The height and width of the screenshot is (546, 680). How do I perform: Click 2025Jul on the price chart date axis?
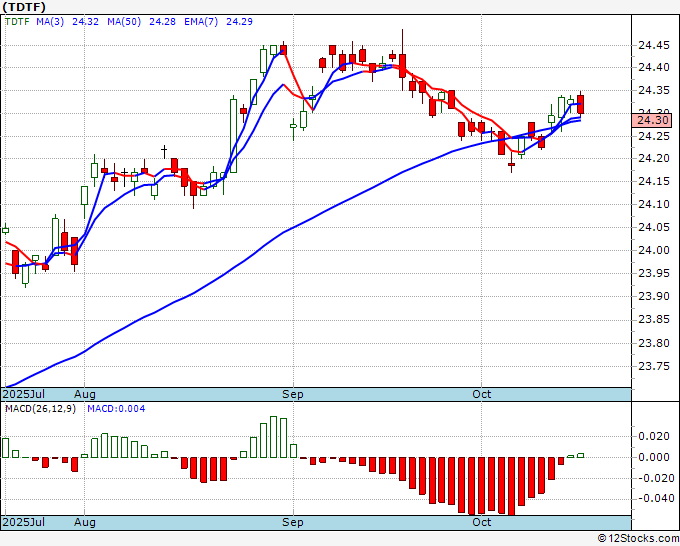click(23, 394)
